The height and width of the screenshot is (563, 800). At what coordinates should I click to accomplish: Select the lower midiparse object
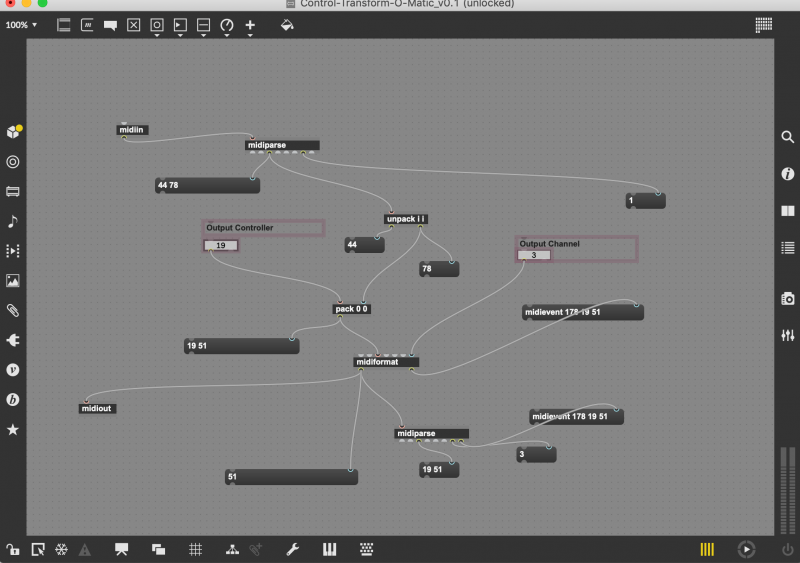coord(432,433)
